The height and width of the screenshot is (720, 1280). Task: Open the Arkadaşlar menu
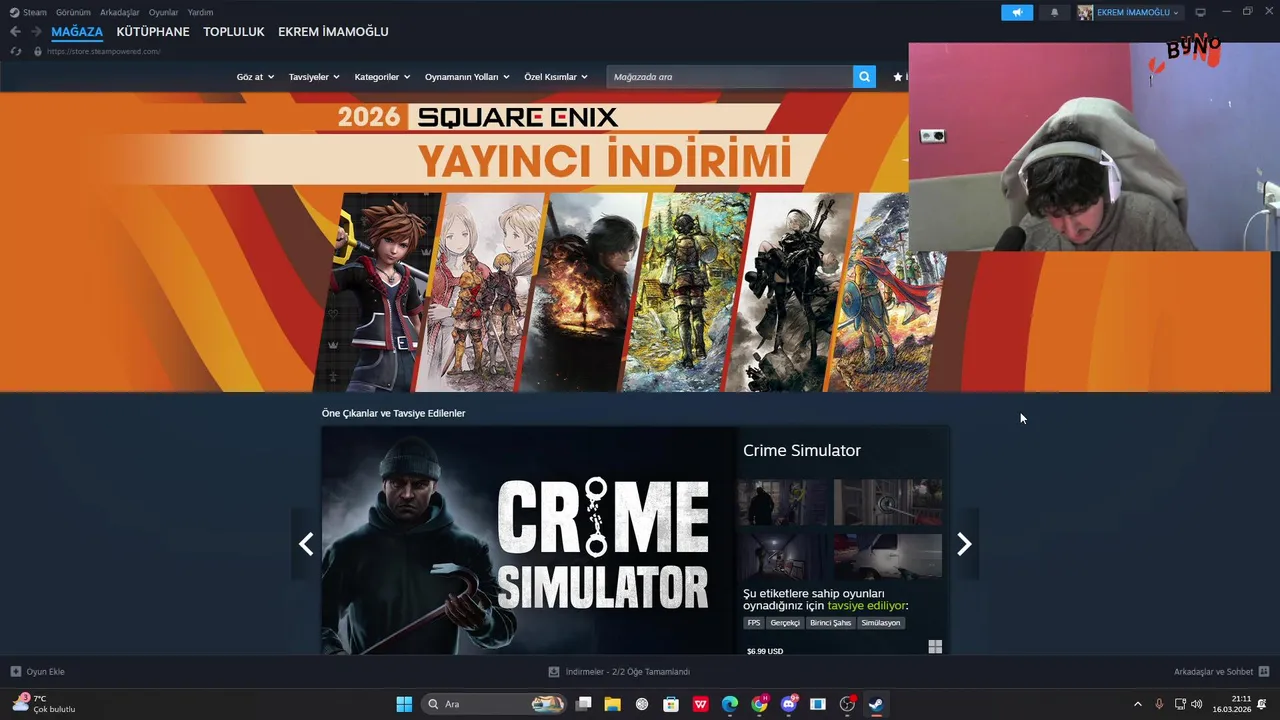tap(120, 12)
